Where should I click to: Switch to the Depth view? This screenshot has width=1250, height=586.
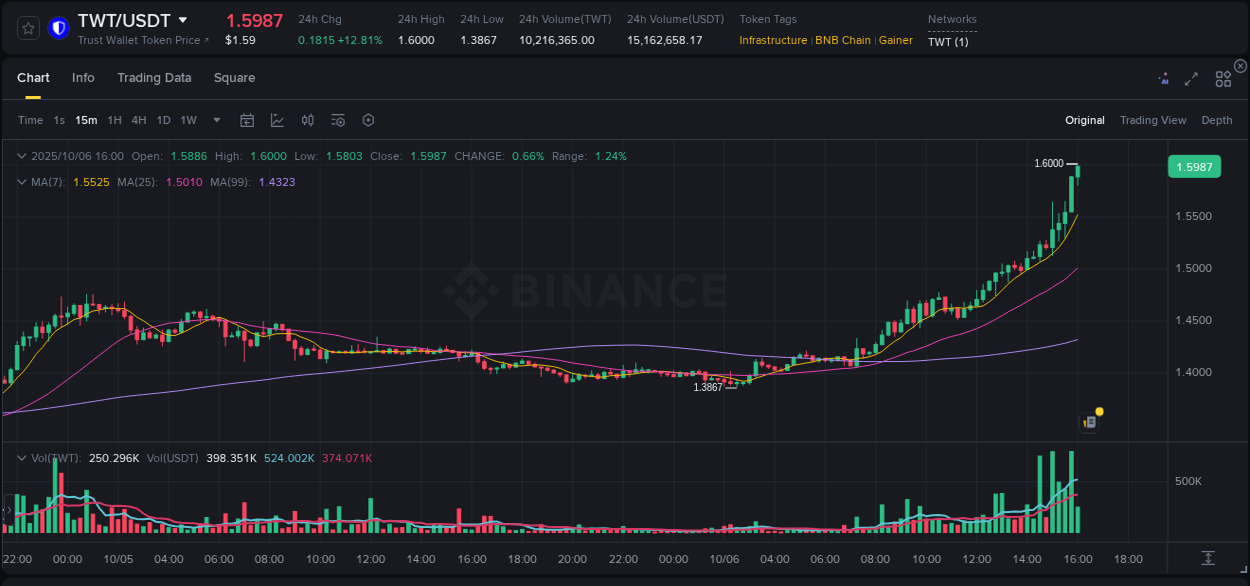[1217, 120]
